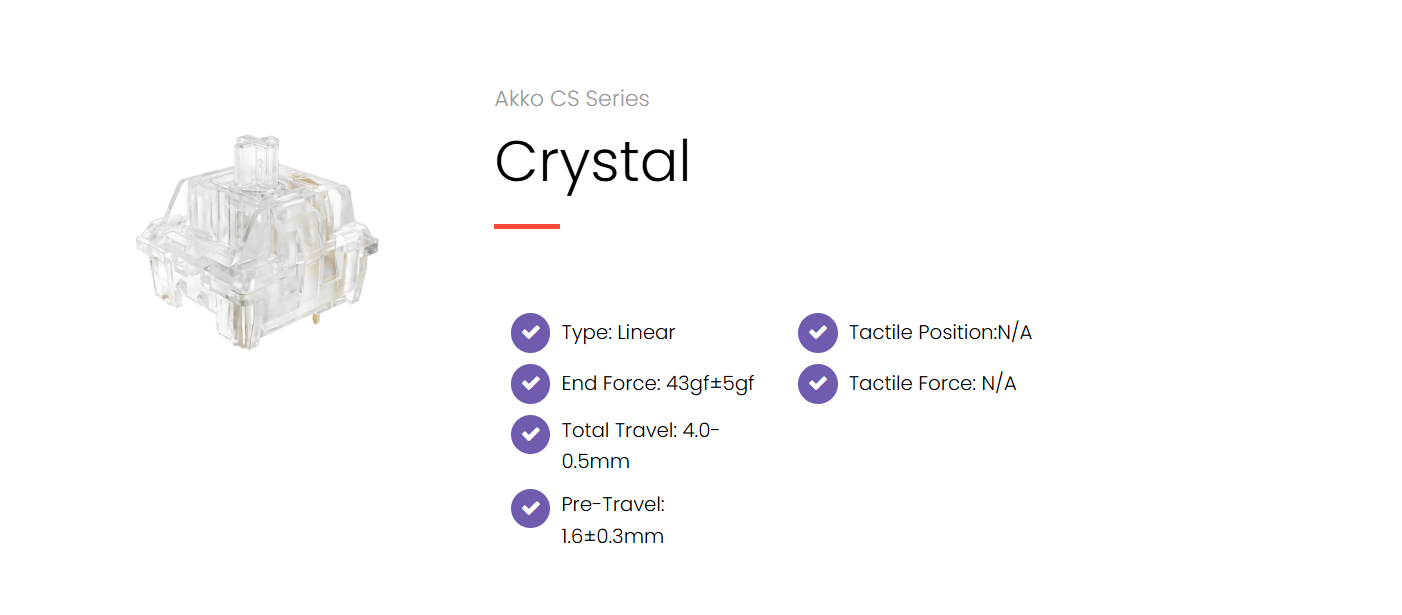Click the checkmark icon beside Tactile Position

pos(817,333)
